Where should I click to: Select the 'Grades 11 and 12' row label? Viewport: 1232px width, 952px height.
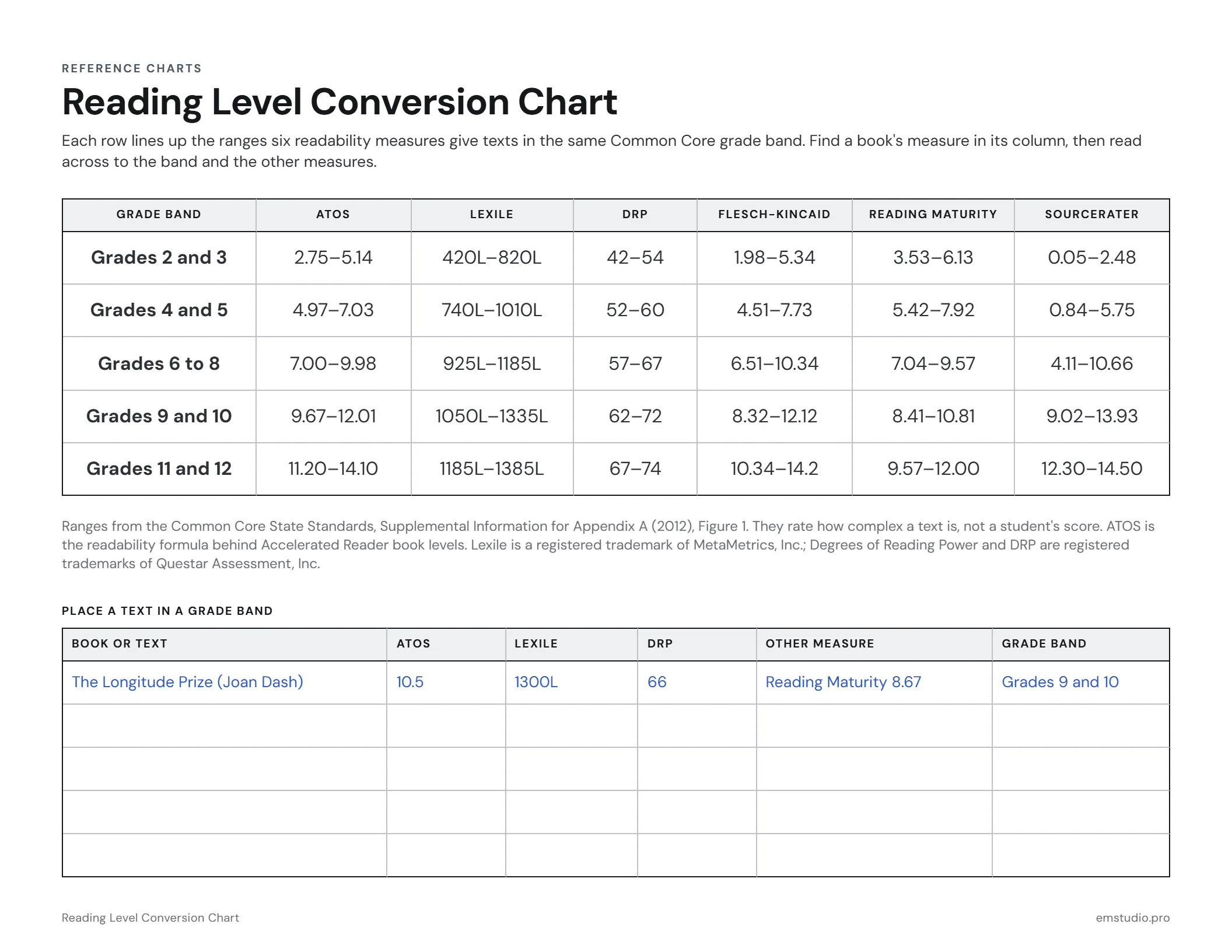(x=159, y=468)
